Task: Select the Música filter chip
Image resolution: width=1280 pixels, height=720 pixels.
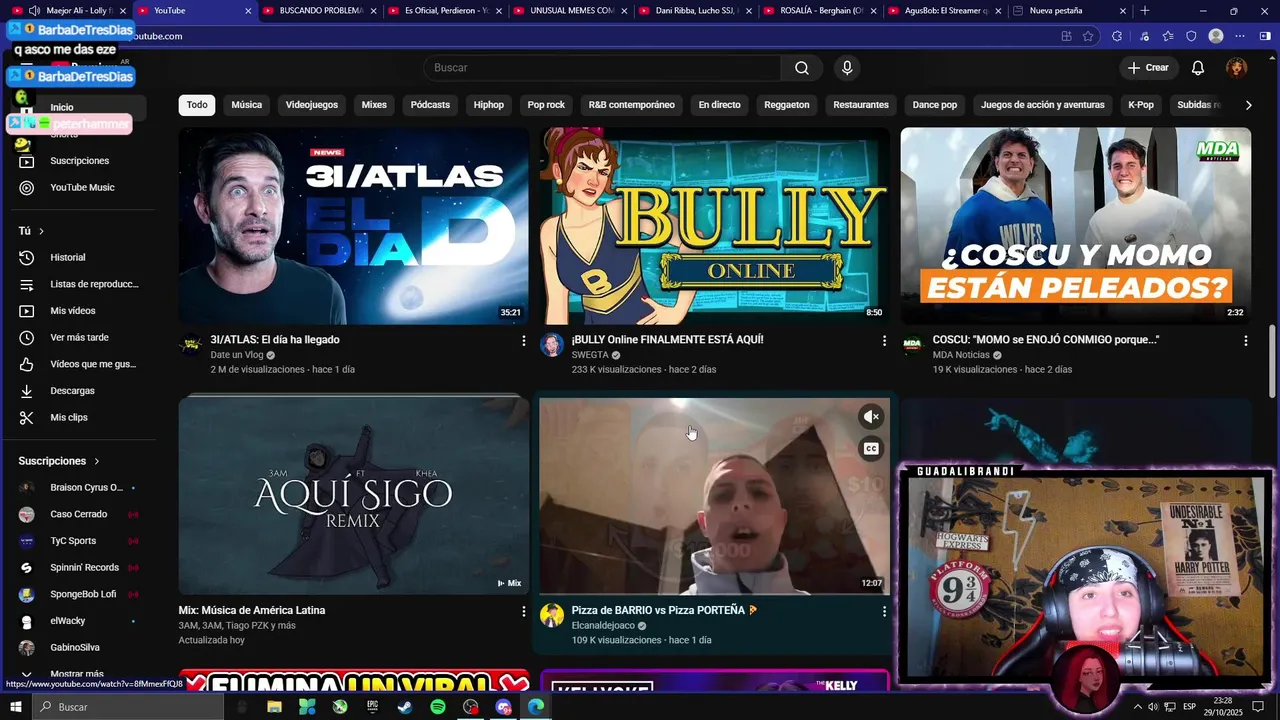Action: (x=247, y=105)
